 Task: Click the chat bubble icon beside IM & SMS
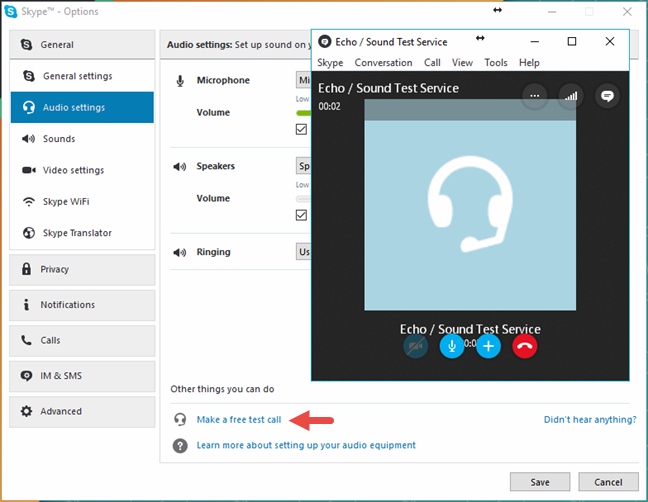(26, 376)
